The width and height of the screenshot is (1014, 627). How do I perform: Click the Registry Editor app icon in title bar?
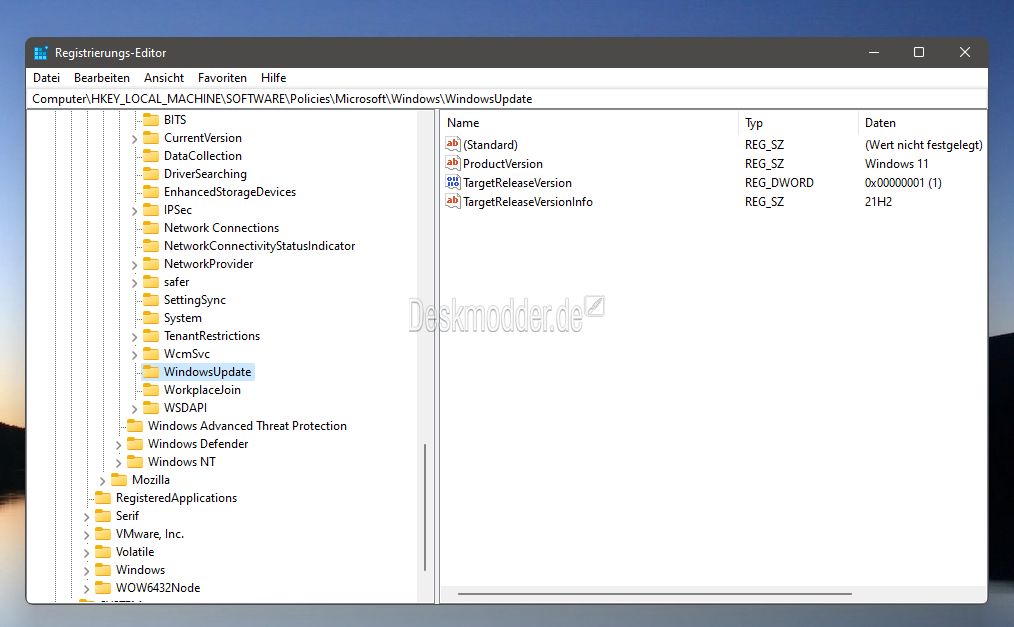tap(41, 53)
